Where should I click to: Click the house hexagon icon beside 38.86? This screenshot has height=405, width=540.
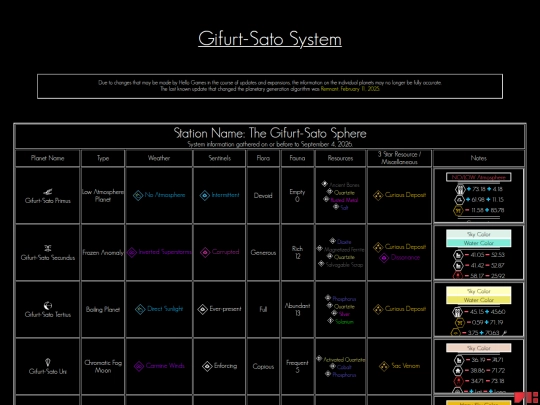tap(458, 371)
